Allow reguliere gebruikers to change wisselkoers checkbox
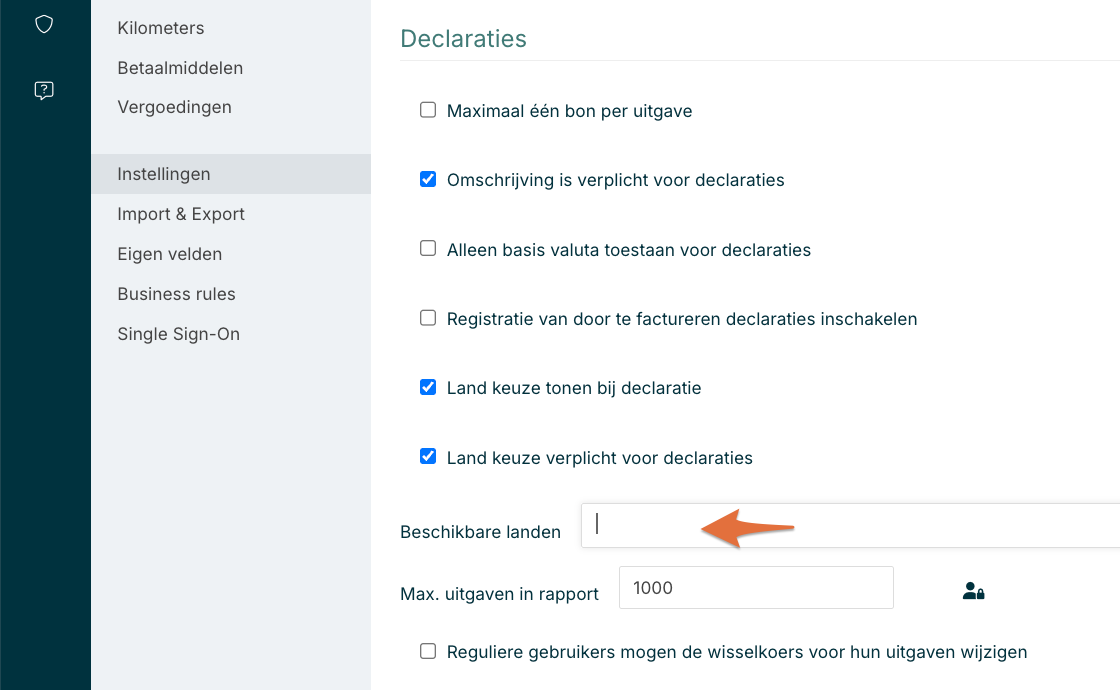The height and width of the screenshot is (690, 1120). point(428,651)
